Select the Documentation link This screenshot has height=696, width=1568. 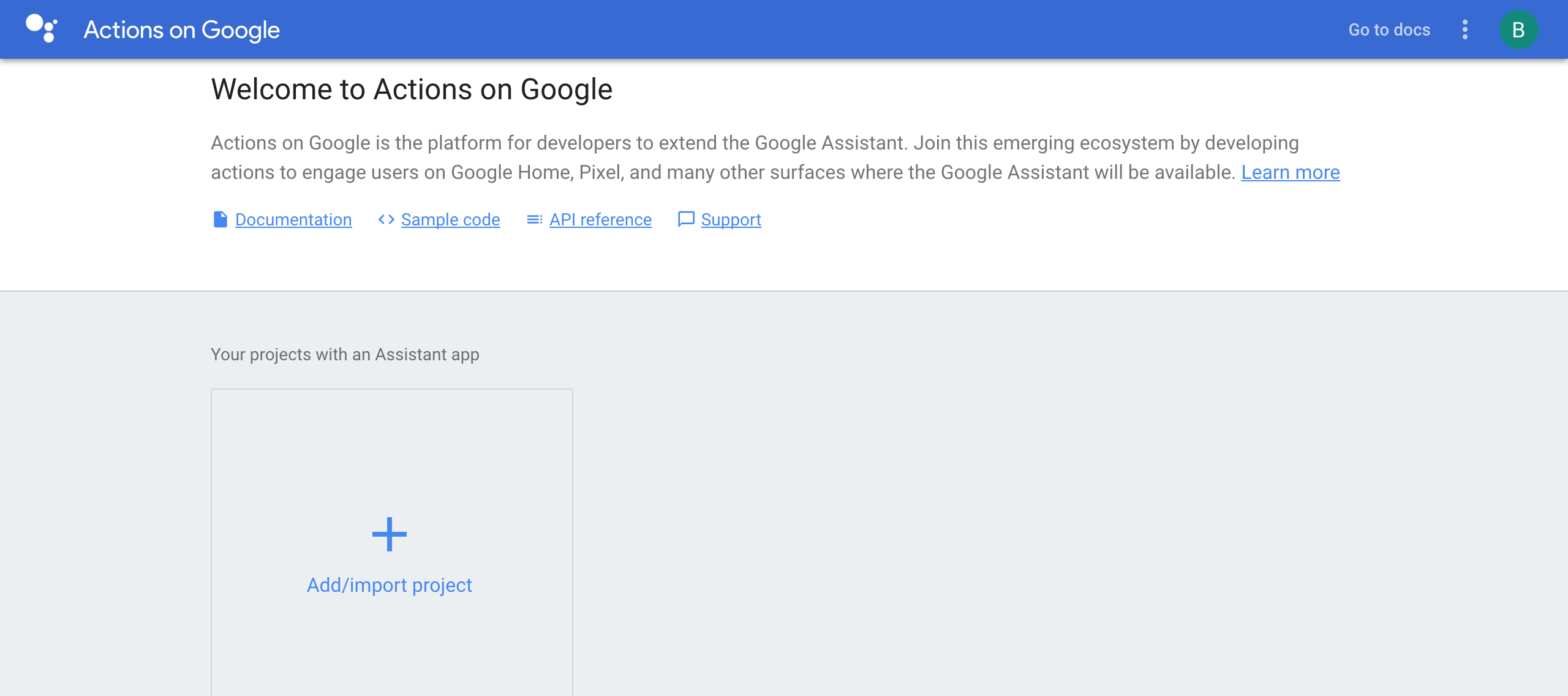point(293,219)
